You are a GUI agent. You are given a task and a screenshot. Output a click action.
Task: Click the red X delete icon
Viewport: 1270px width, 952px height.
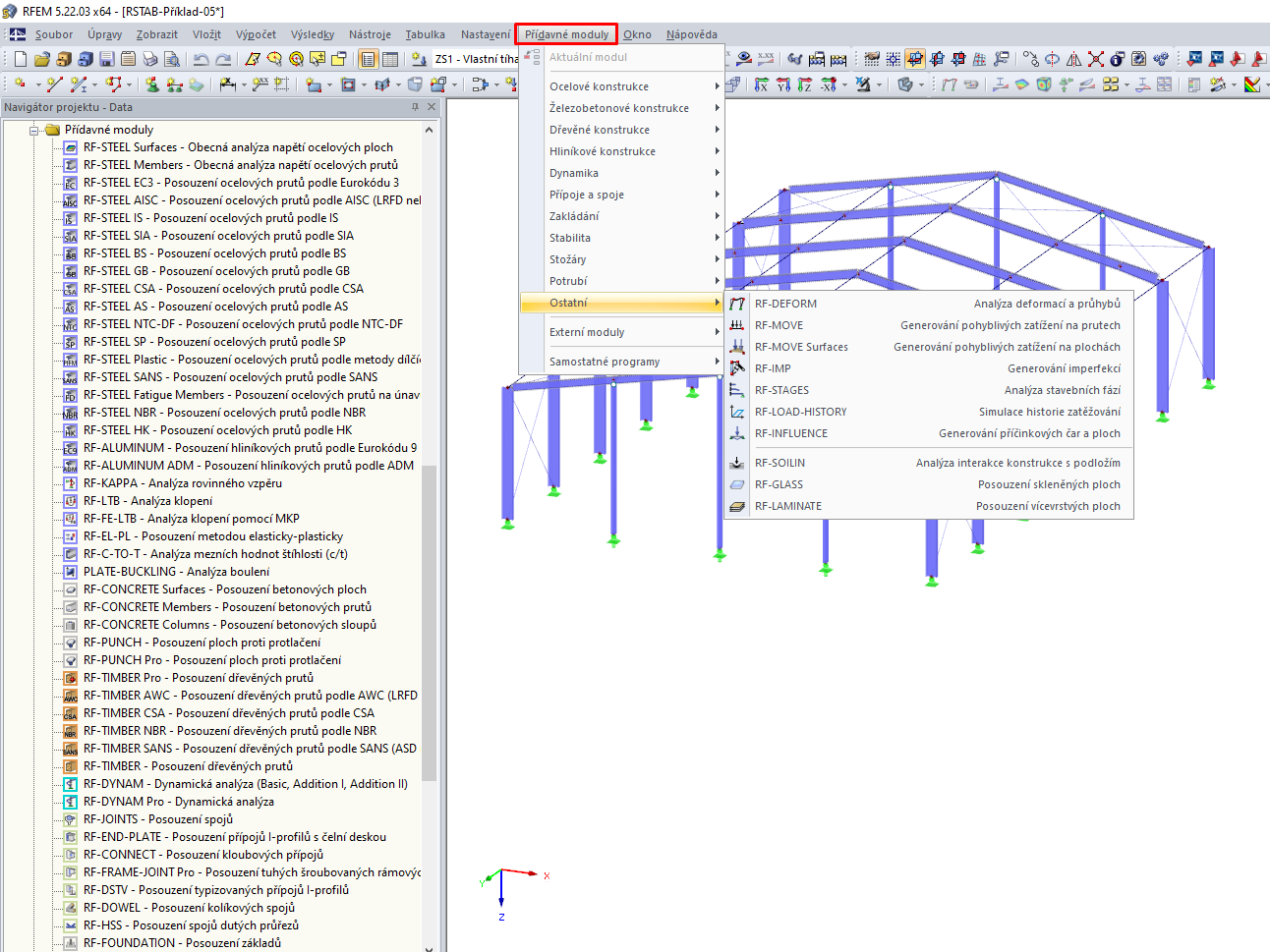(1096, 59)
